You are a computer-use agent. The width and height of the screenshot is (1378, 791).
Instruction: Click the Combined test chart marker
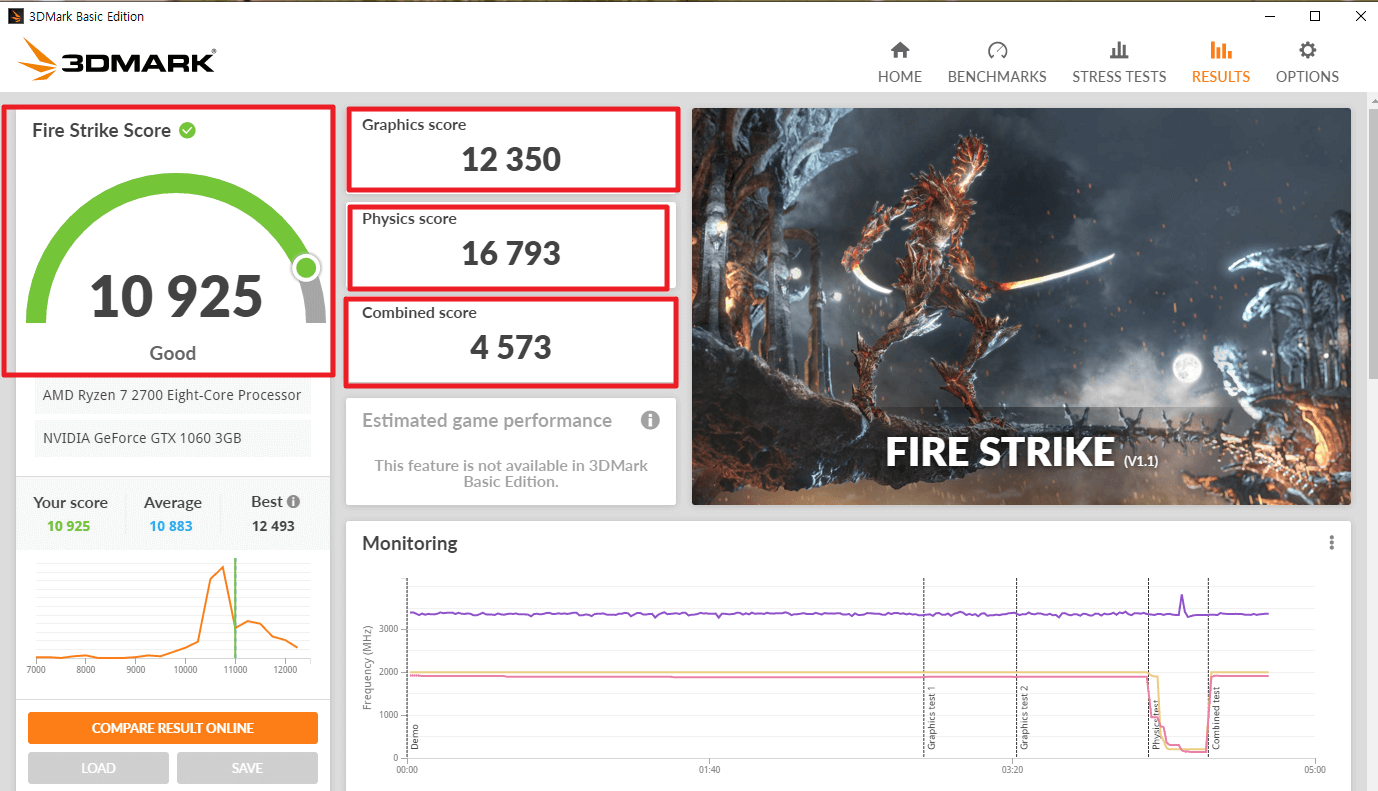pos(1216,718)
